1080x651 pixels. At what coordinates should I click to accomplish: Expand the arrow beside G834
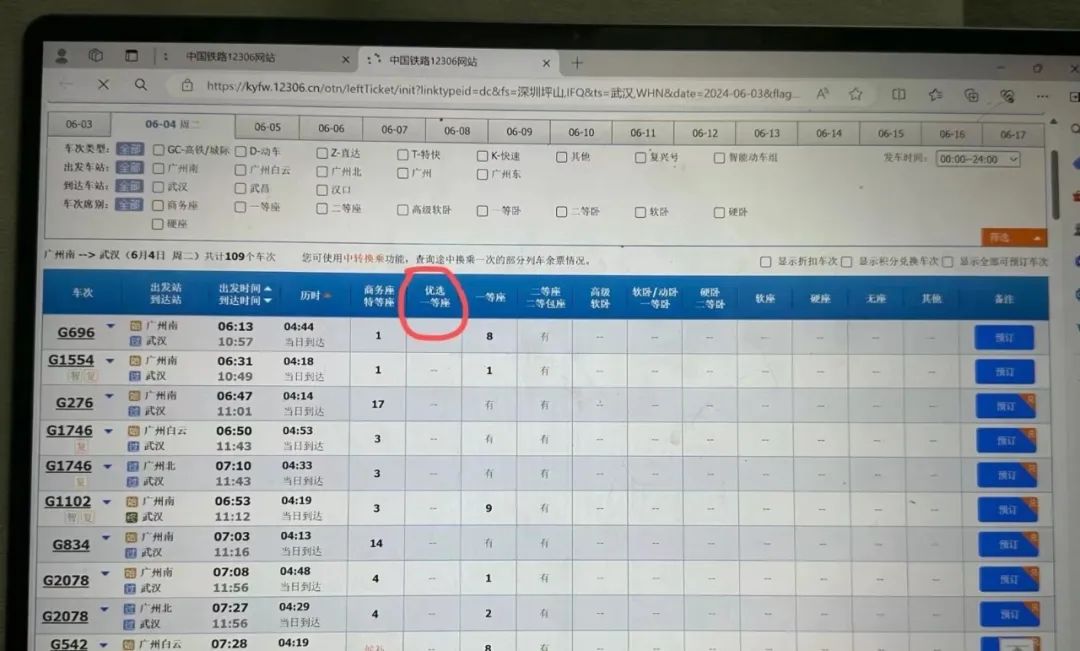pyautogui.click(x=106, y=537)
